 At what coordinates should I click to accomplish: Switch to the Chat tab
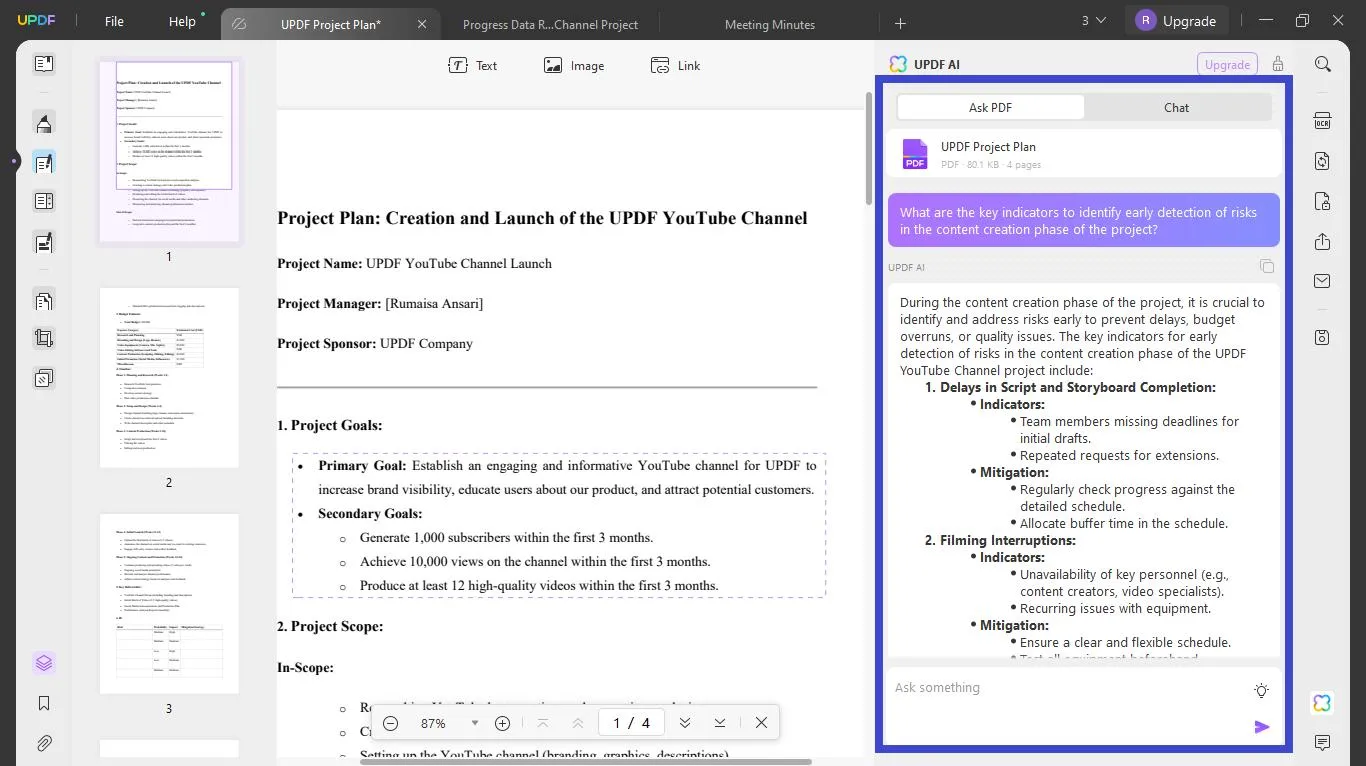[1176, 108]
